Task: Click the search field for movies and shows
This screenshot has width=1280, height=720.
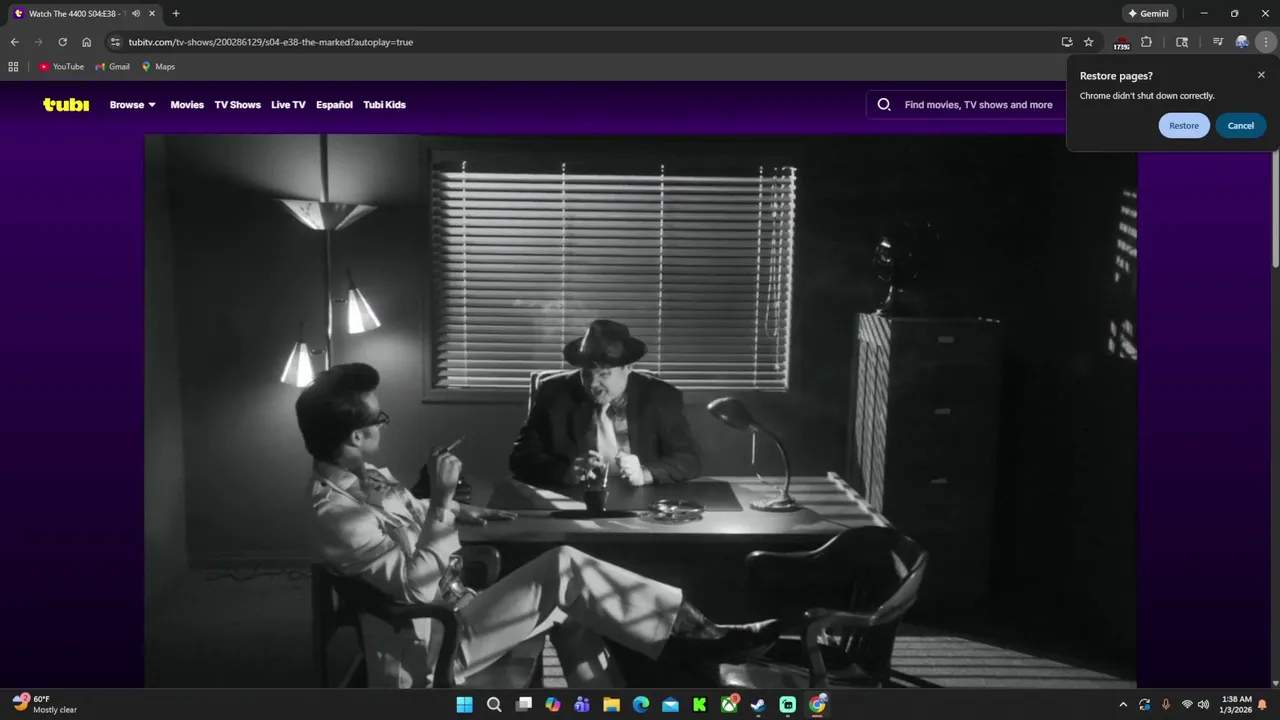Action: pyautogui.click(x=978, y=105)
